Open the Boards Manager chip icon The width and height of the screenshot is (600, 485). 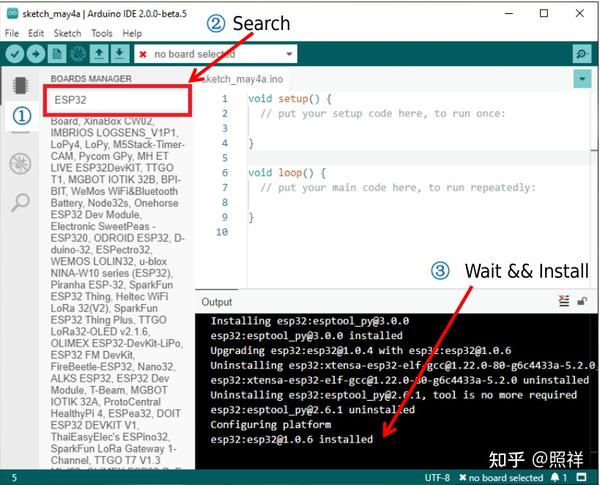pos(20,85)
